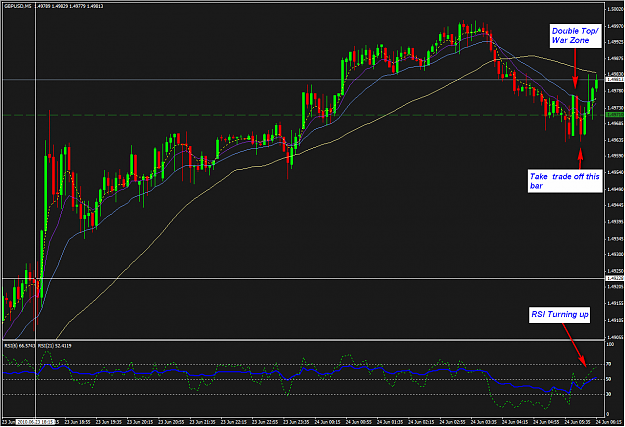This screenshot has width=625, height=427.
Task: Click the 24 Jun 04:15 time label
Action: coord(515,422)
